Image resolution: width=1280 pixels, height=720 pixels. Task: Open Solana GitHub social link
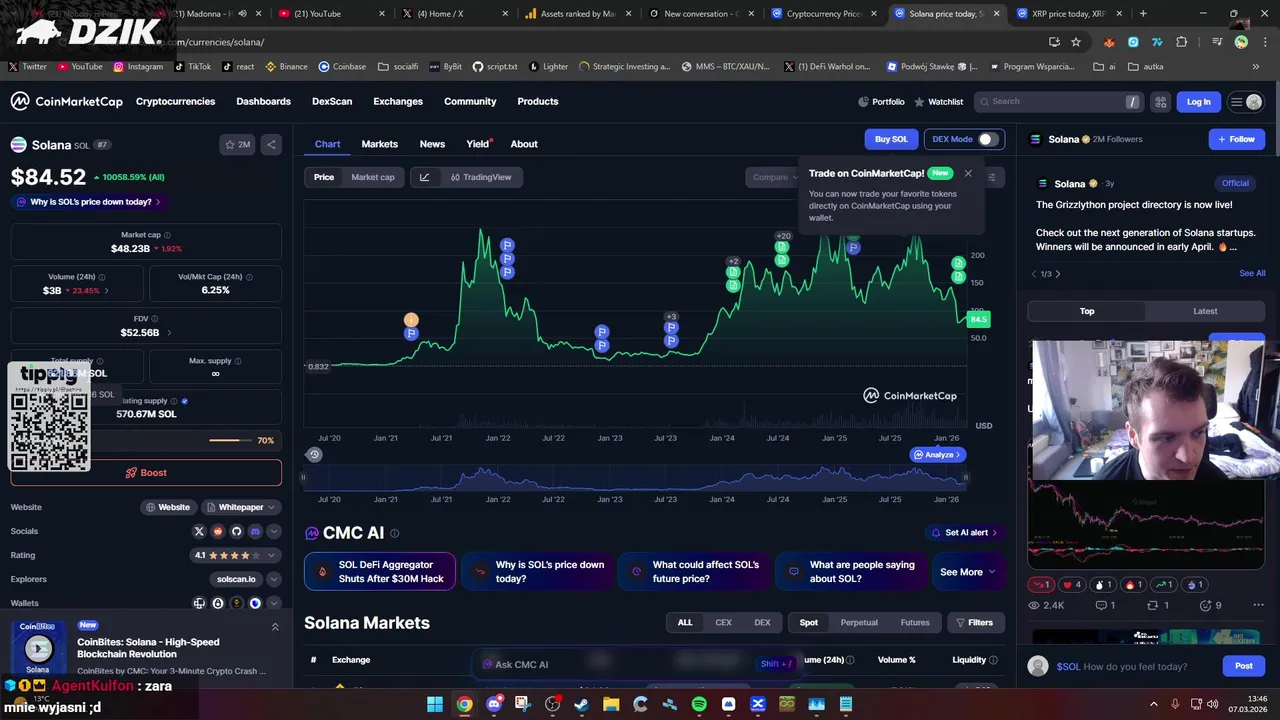click(236, 531)
